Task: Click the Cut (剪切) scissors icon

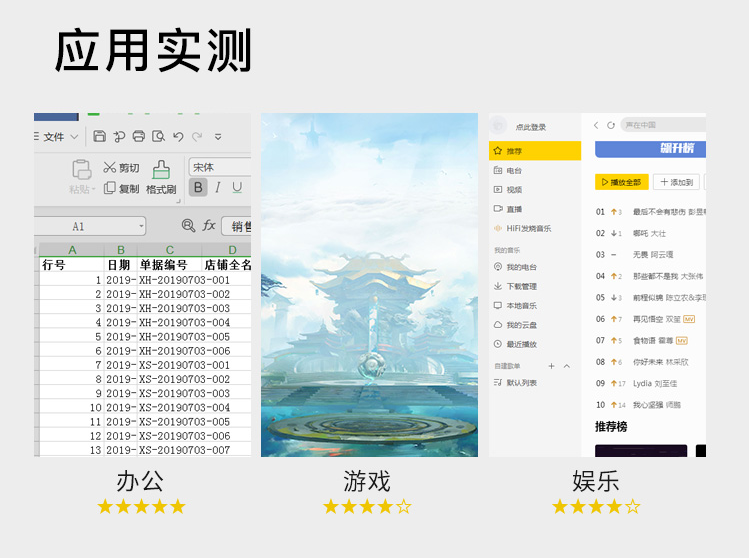Action: coord(110,168)
